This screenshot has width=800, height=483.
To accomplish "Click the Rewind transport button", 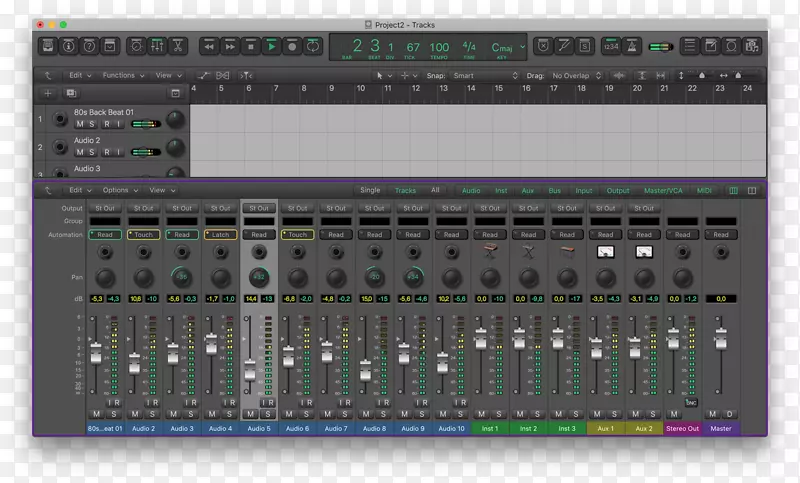I will [x=208, y=46].
